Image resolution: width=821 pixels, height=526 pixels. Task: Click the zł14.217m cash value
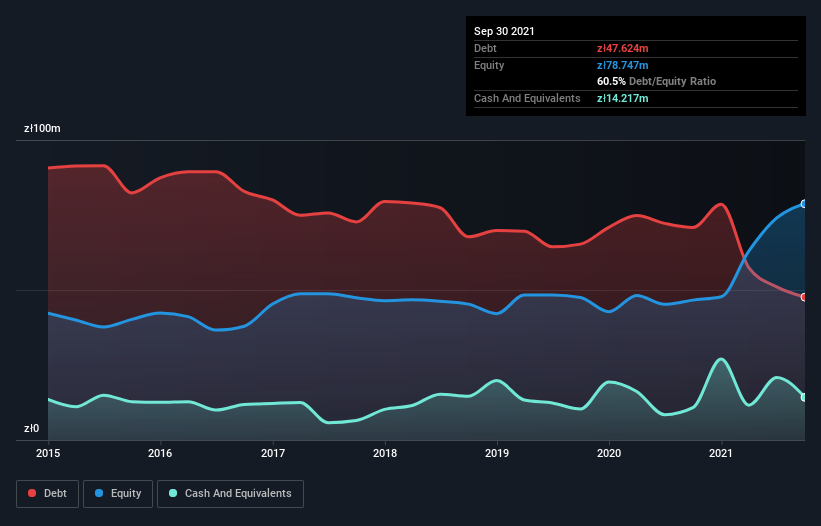[x=623, y=98]
